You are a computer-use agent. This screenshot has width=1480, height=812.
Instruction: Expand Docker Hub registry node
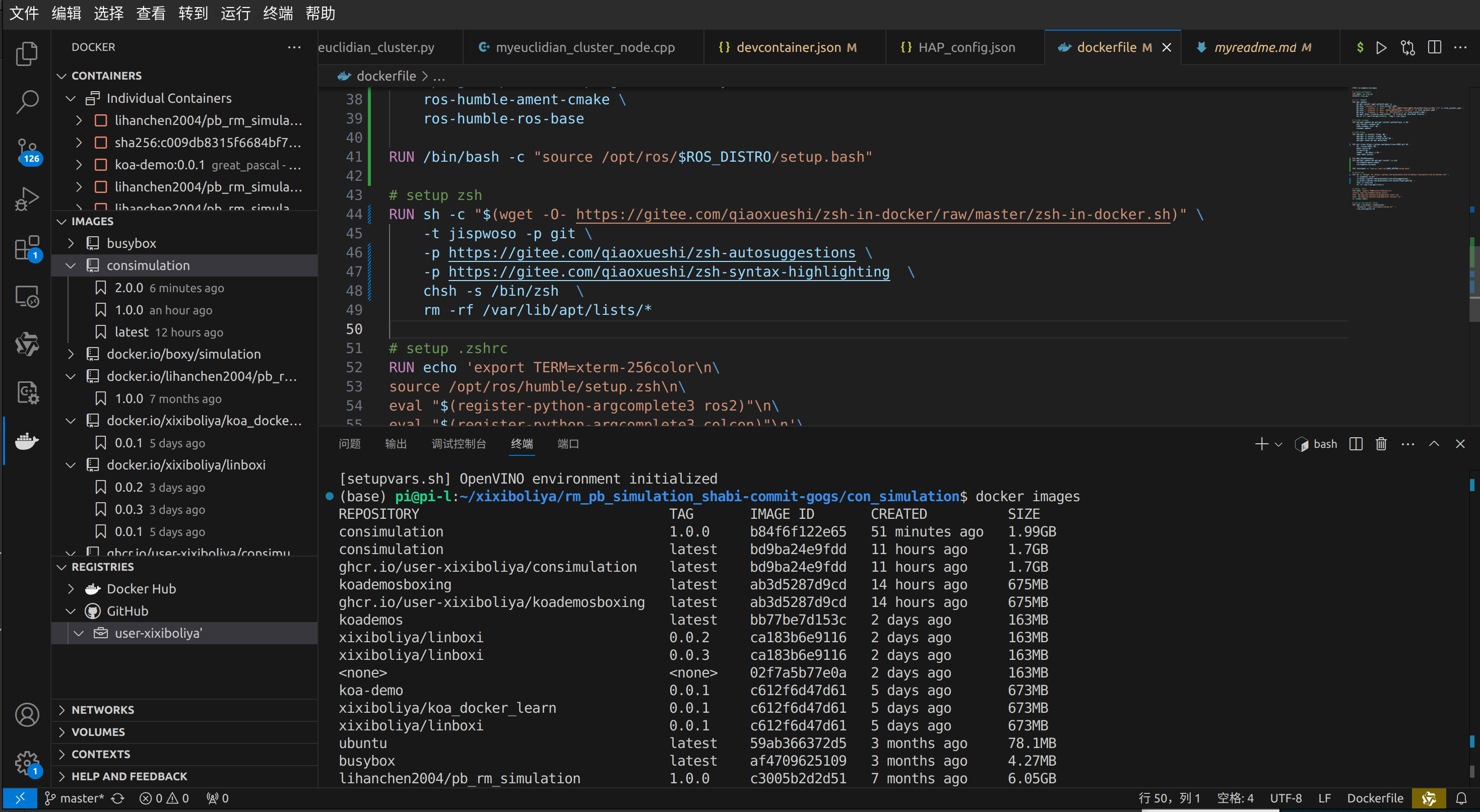[71, 589]
